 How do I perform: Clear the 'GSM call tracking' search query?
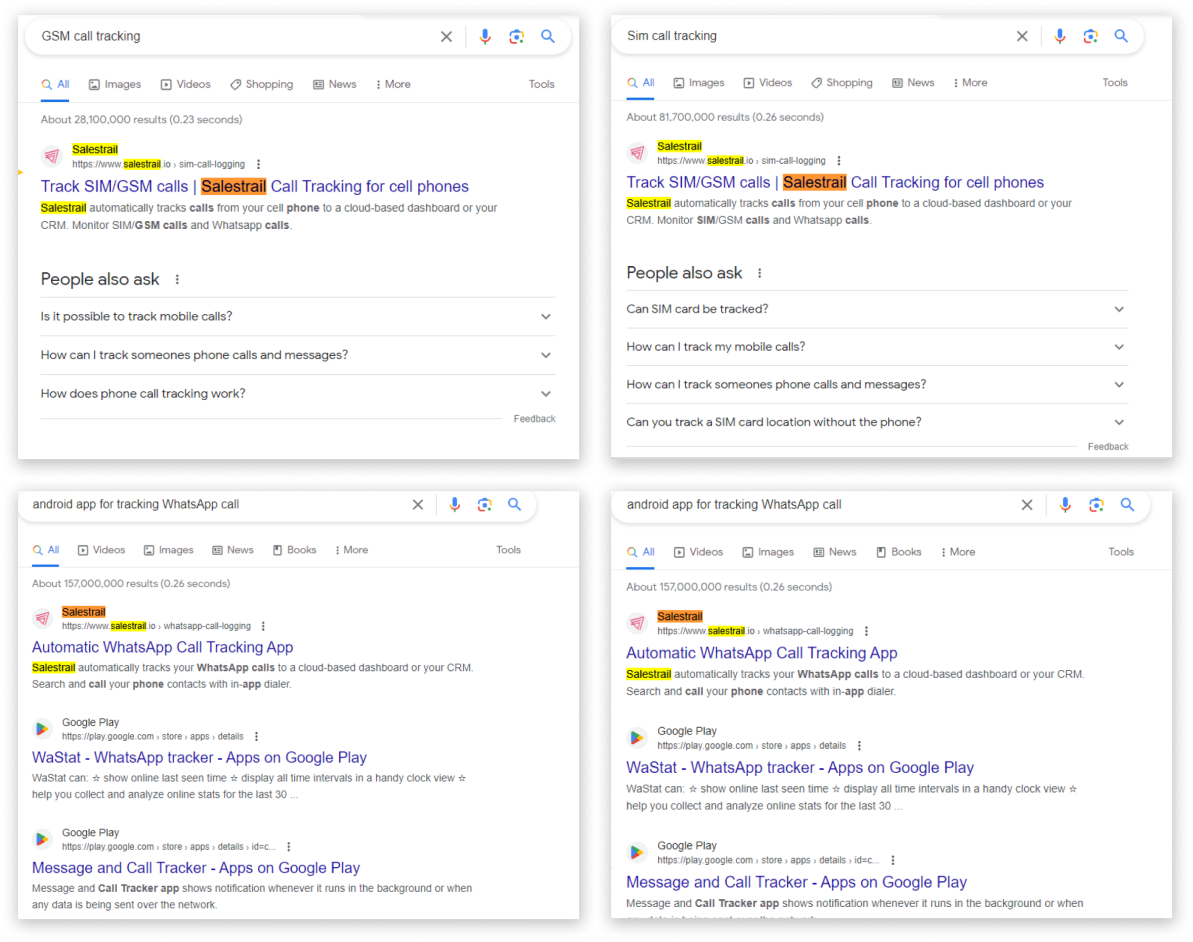tap(447, 37)
